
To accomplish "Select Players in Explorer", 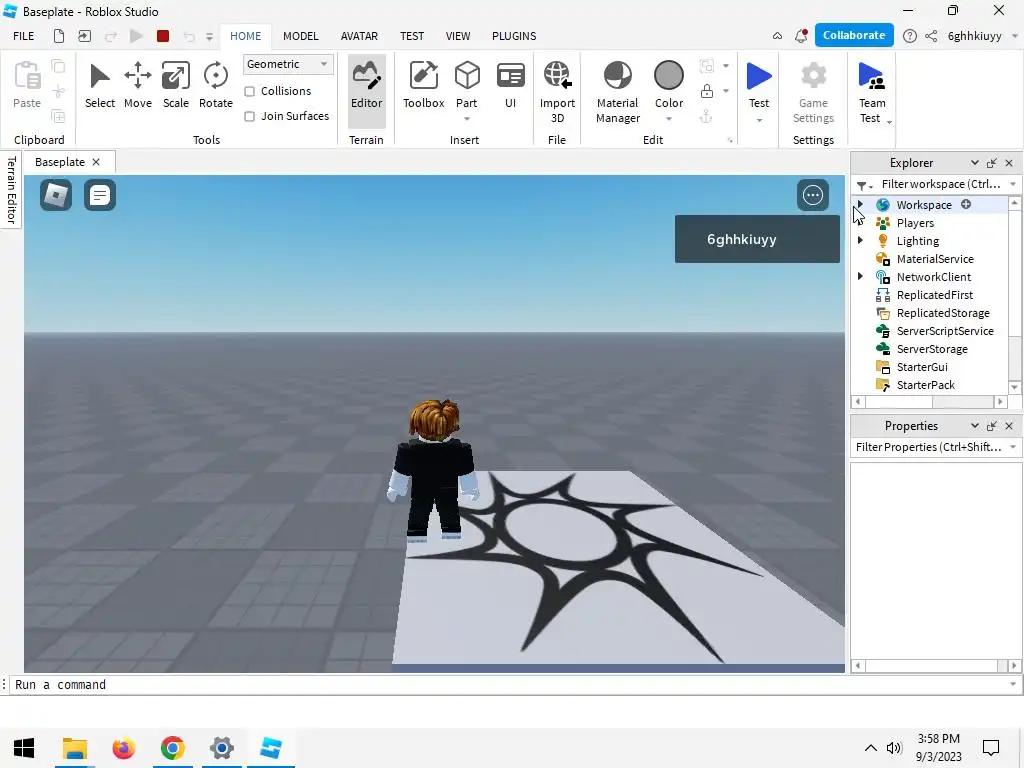I will pos(915,223).
